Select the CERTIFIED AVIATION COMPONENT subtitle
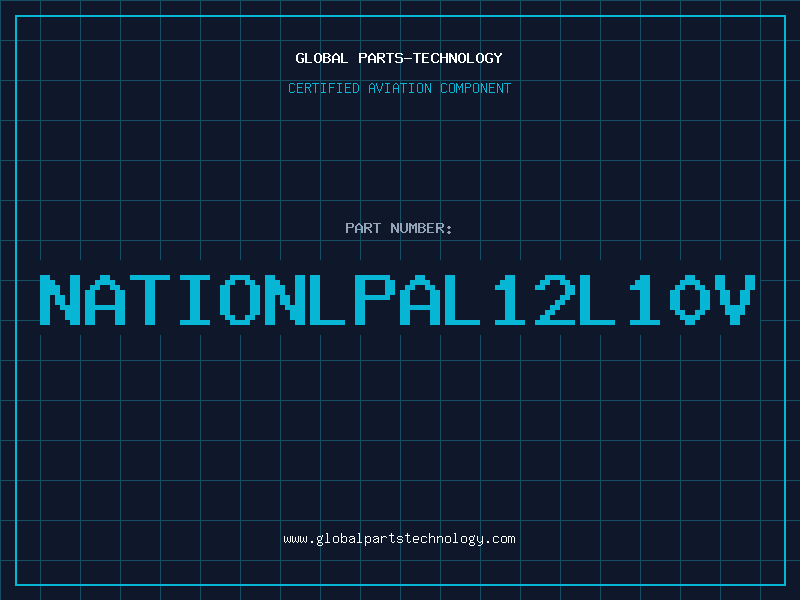The image size is (800, 600). coord(399,88)
